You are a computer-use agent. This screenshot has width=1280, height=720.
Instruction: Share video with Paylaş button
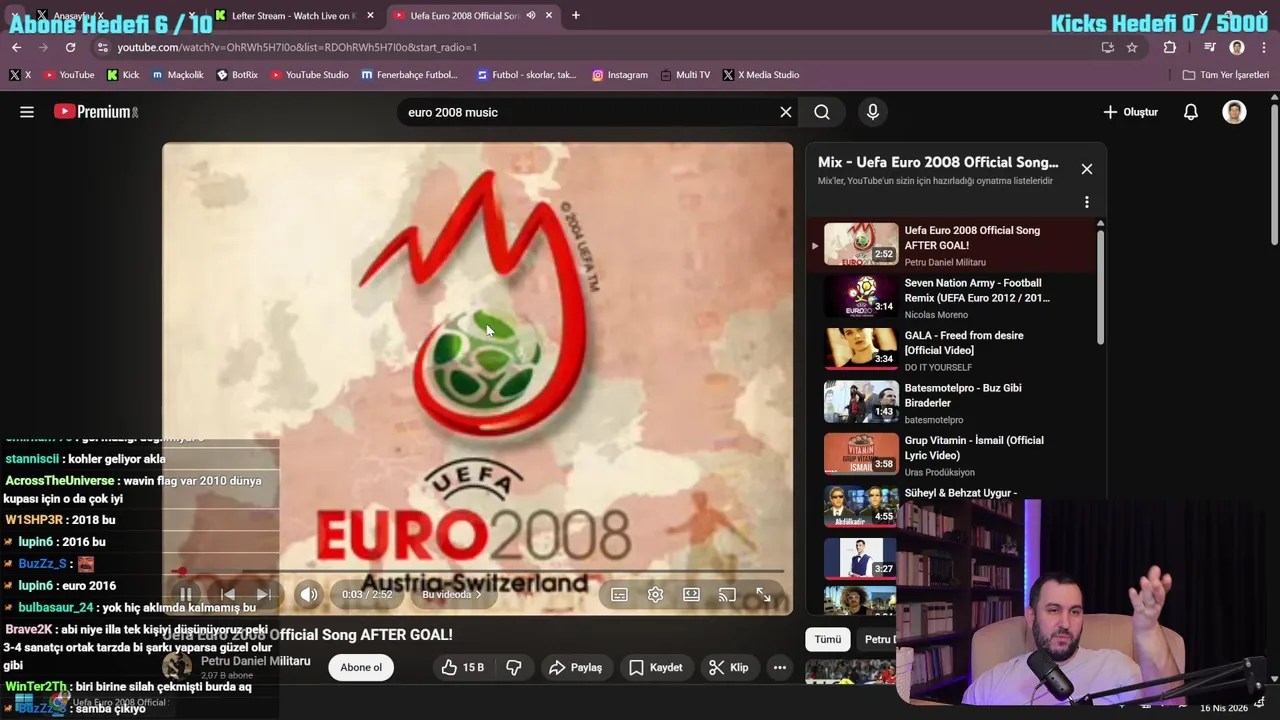[576, 668]
